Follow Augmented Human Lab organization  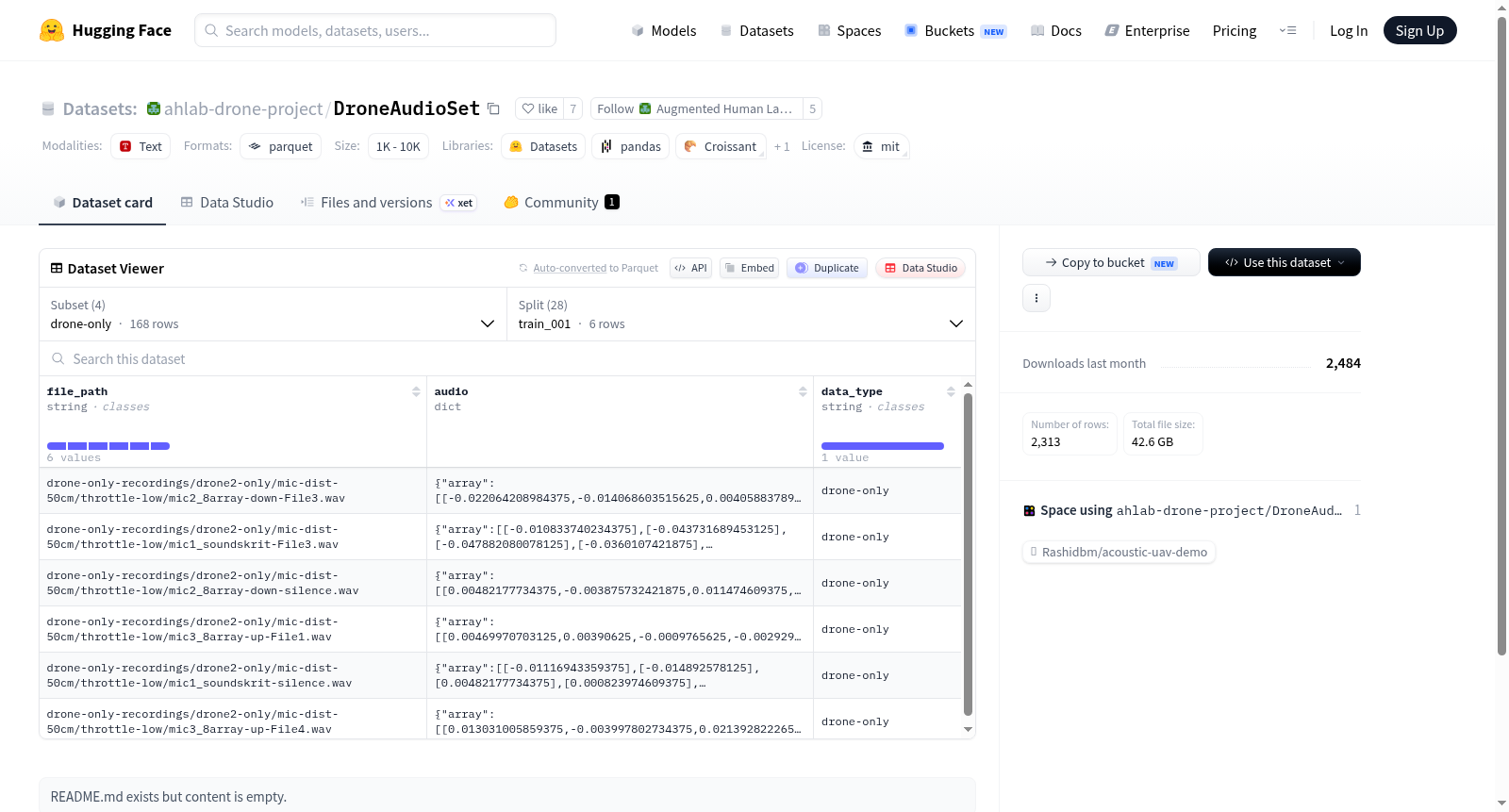click(x=697, y=108)
